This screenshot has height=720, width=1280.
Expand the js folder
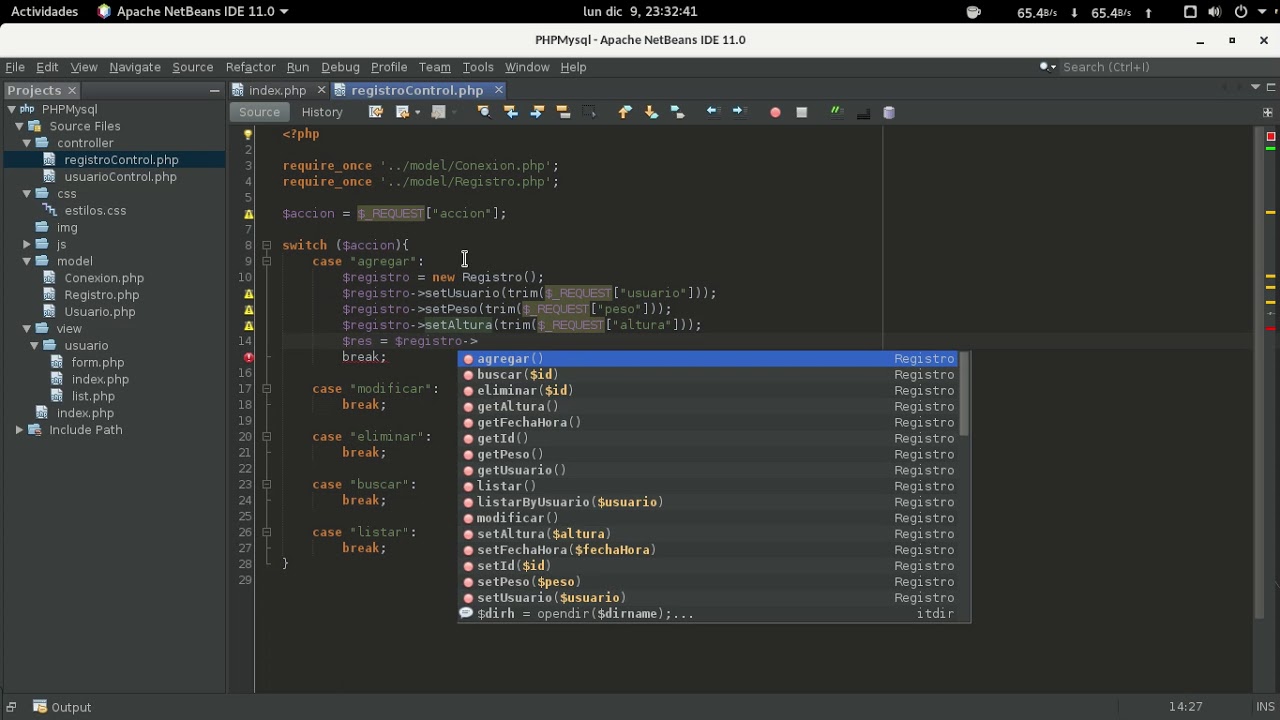(x=27, y=244)
